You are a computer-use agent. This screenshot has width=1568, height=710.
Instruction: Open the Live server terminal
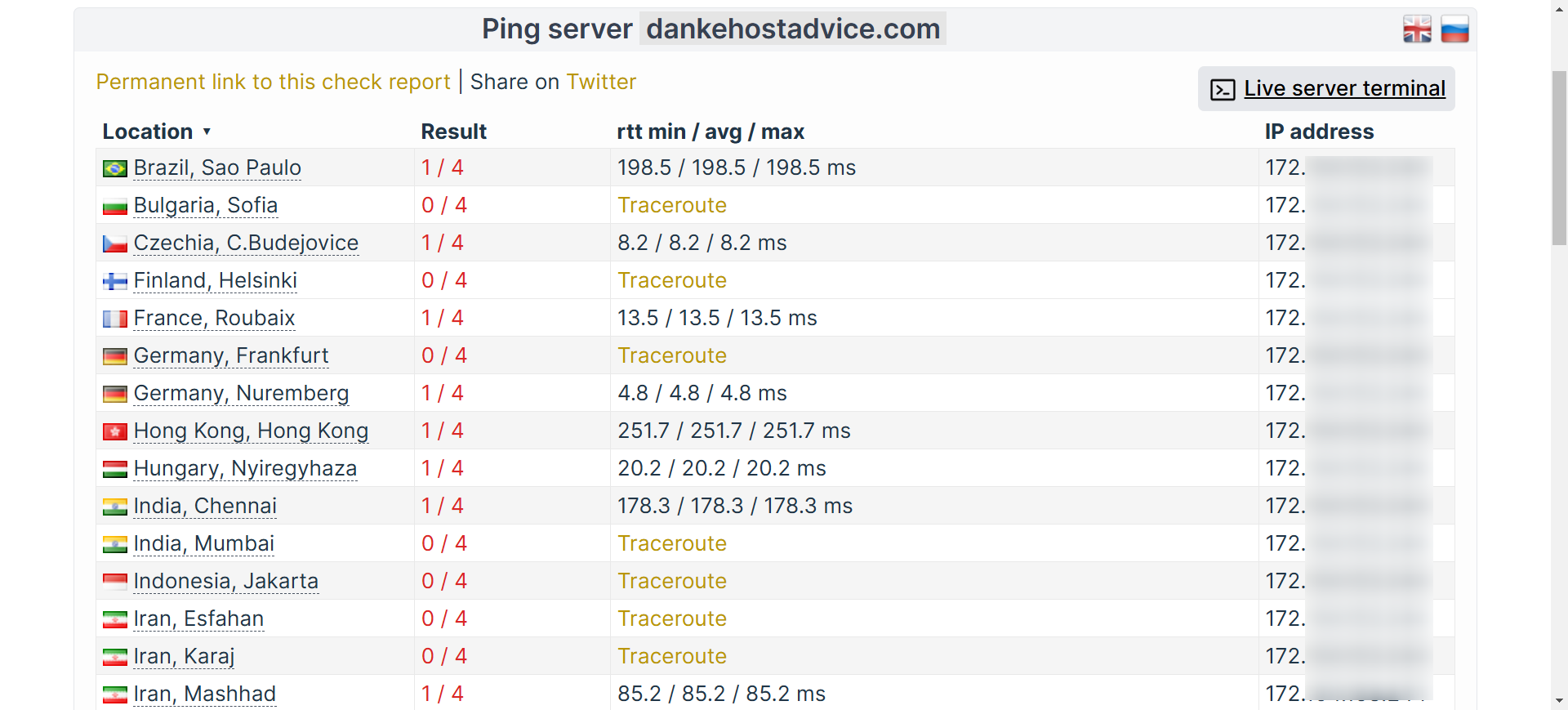click(x=1344, y=88)
